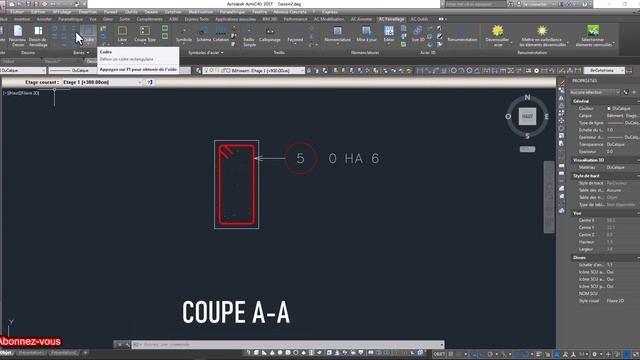Viewport: 640px width, 360px height.
Task: Open the Express menu
Action: point(330,12)
